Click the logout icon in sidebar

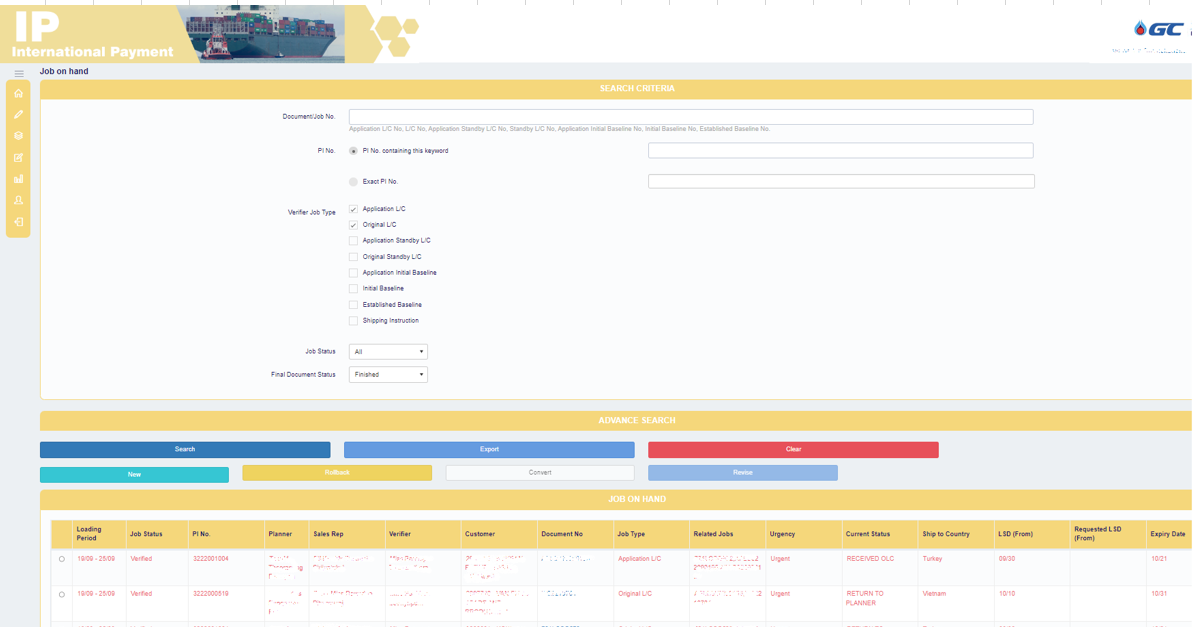(x=18, y=222)
